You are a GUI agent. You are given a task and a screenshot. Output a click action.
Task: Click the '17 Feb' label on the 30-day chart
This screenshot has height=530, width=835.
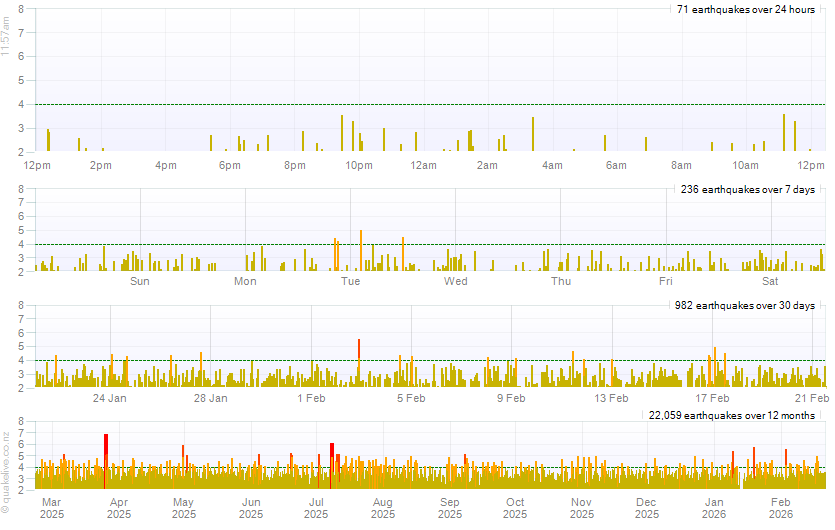coord(713,398)
